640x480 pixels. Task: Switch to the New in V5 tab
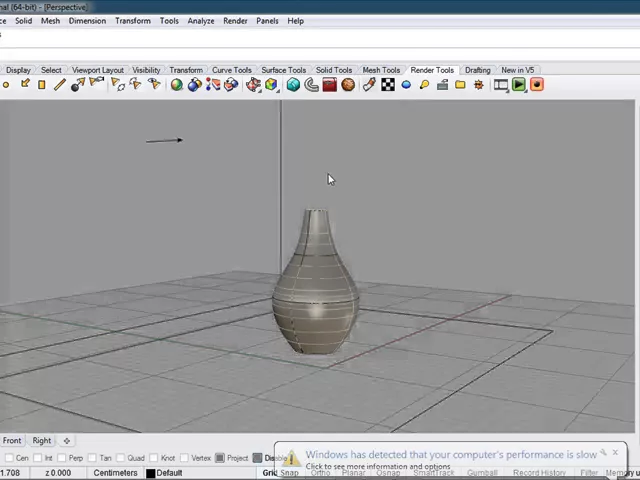pyautogui.click(x=518, y=70)
